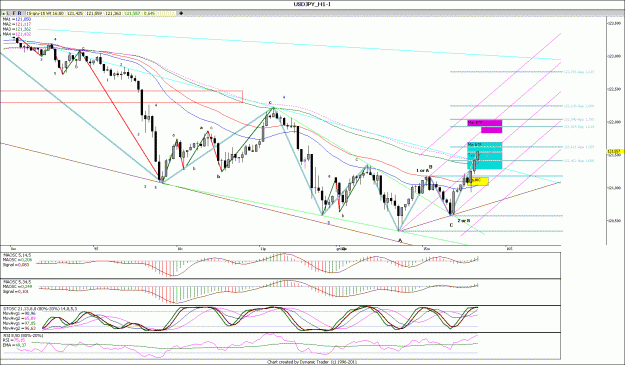625x365 pixels.
Task: Click the STOSC stochastic indicator title
Action: click(x=40, y=308)
